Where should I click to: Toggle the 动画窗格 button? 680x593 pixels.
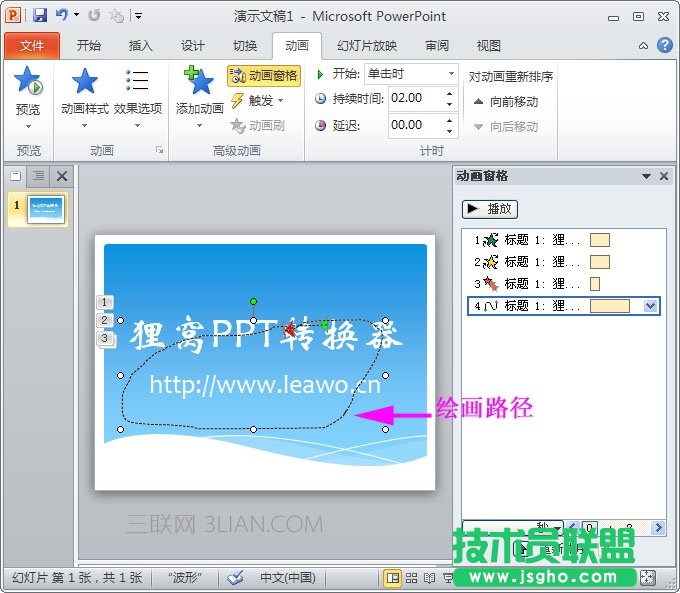click(x=264, y=76)
